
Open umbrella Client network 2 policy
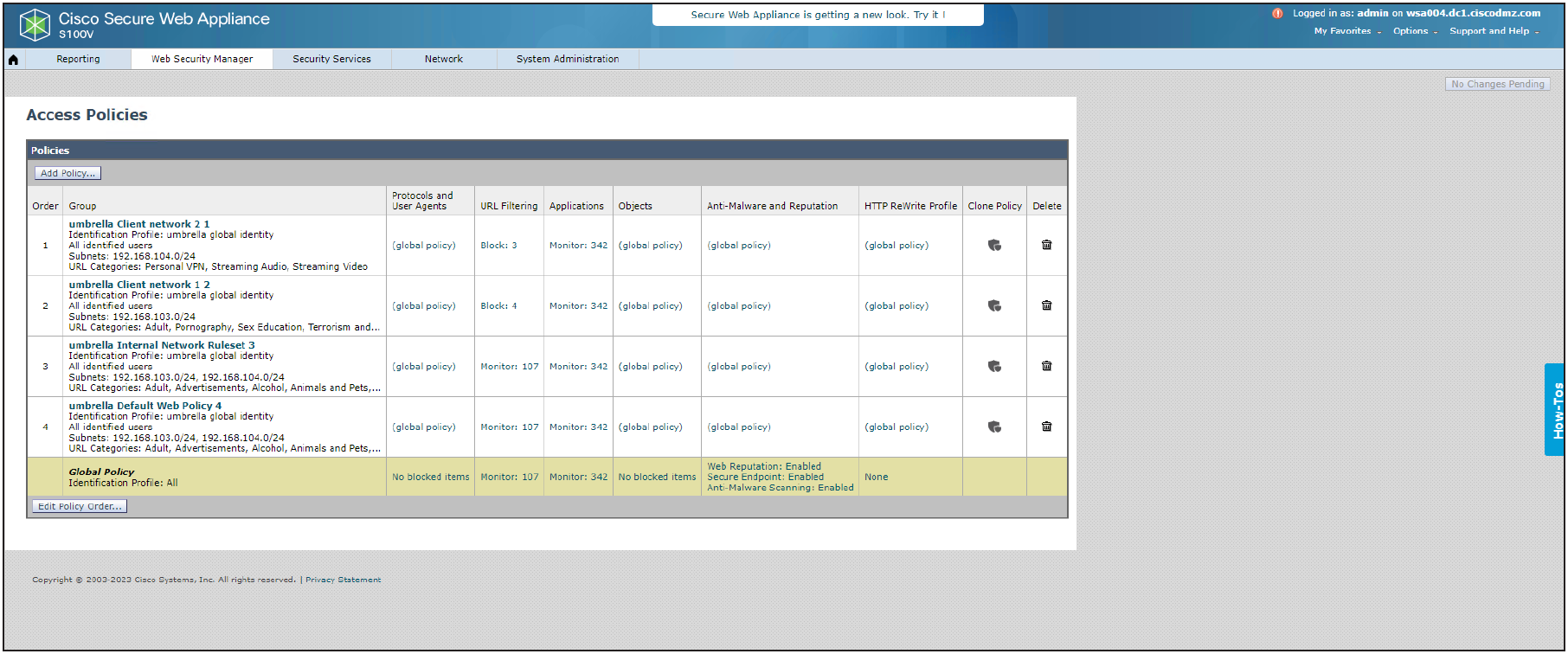pos(139,224)
